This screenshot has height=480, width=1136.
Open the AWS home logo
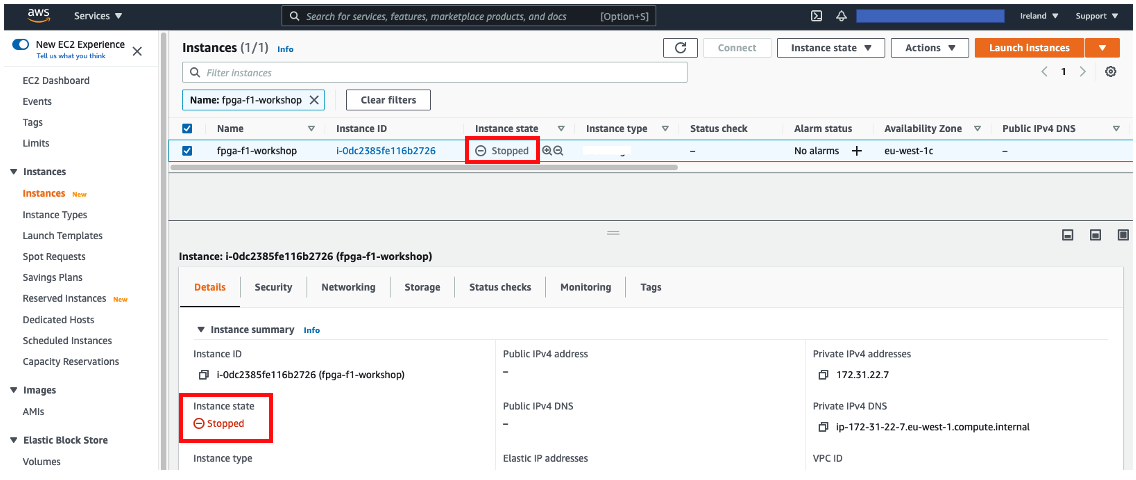[36, 14]
